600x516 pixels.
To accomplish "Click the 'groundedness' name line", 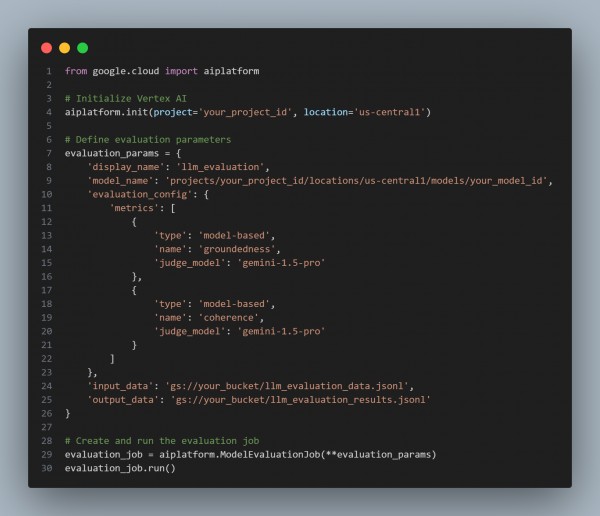I will (217, 249).
